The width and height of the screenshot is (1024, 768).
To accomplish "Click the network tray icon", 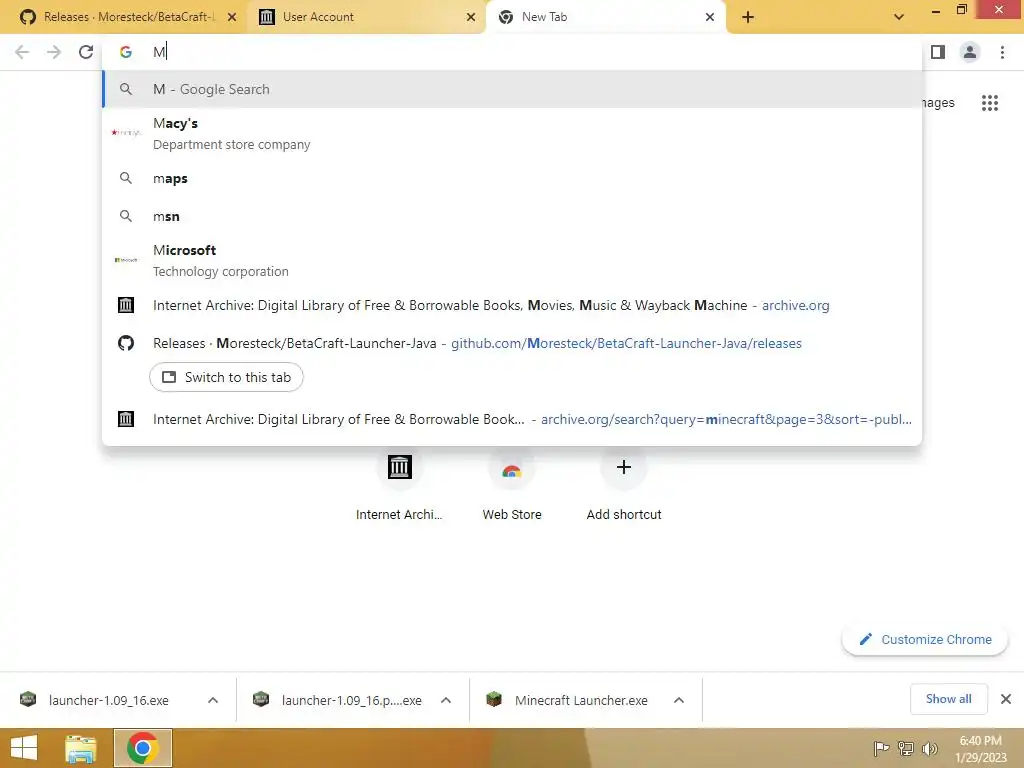I will click(x=905, y=748).
